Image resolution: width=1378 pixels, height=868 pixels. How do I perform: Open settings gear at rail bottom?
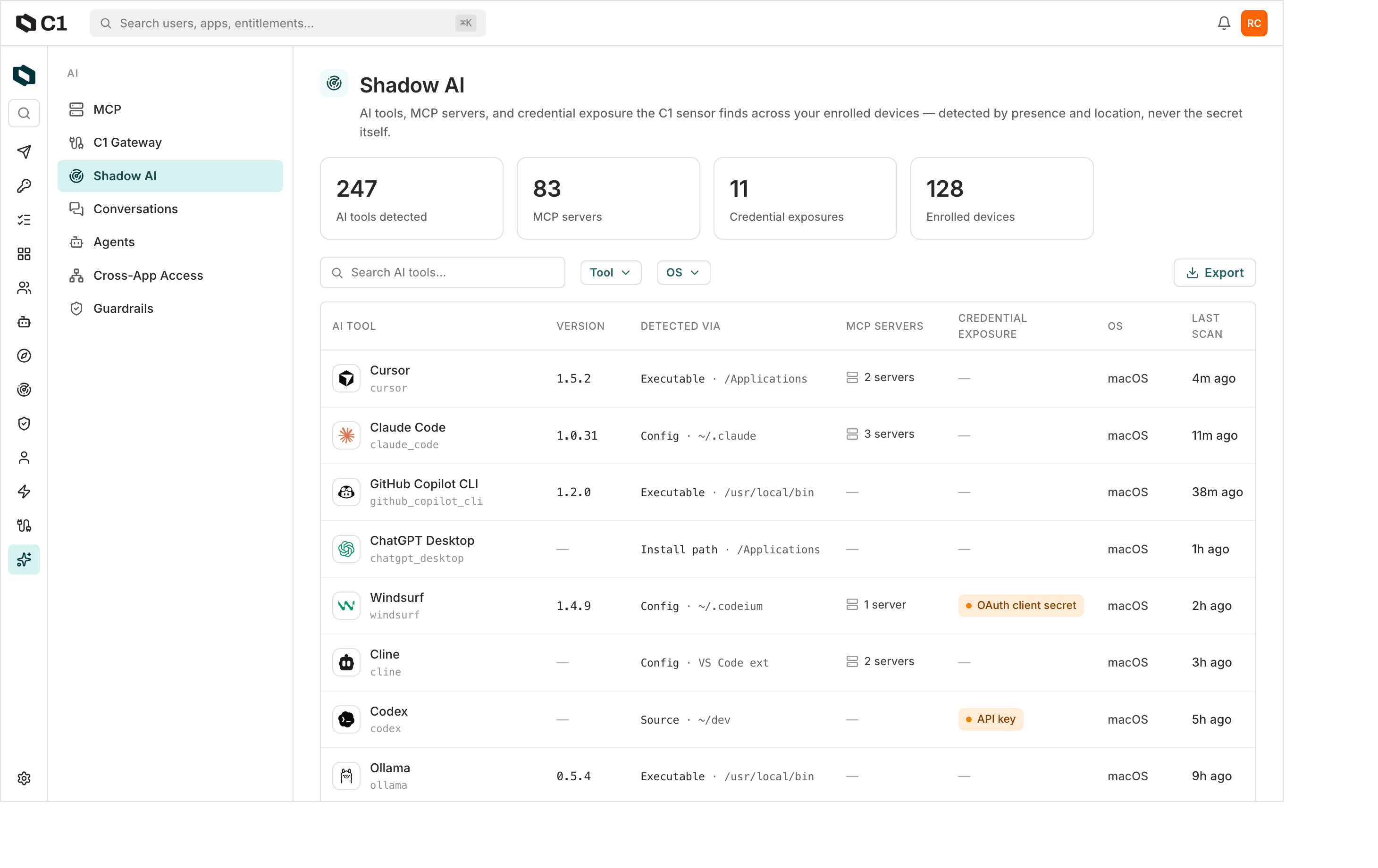pos(24,778)
